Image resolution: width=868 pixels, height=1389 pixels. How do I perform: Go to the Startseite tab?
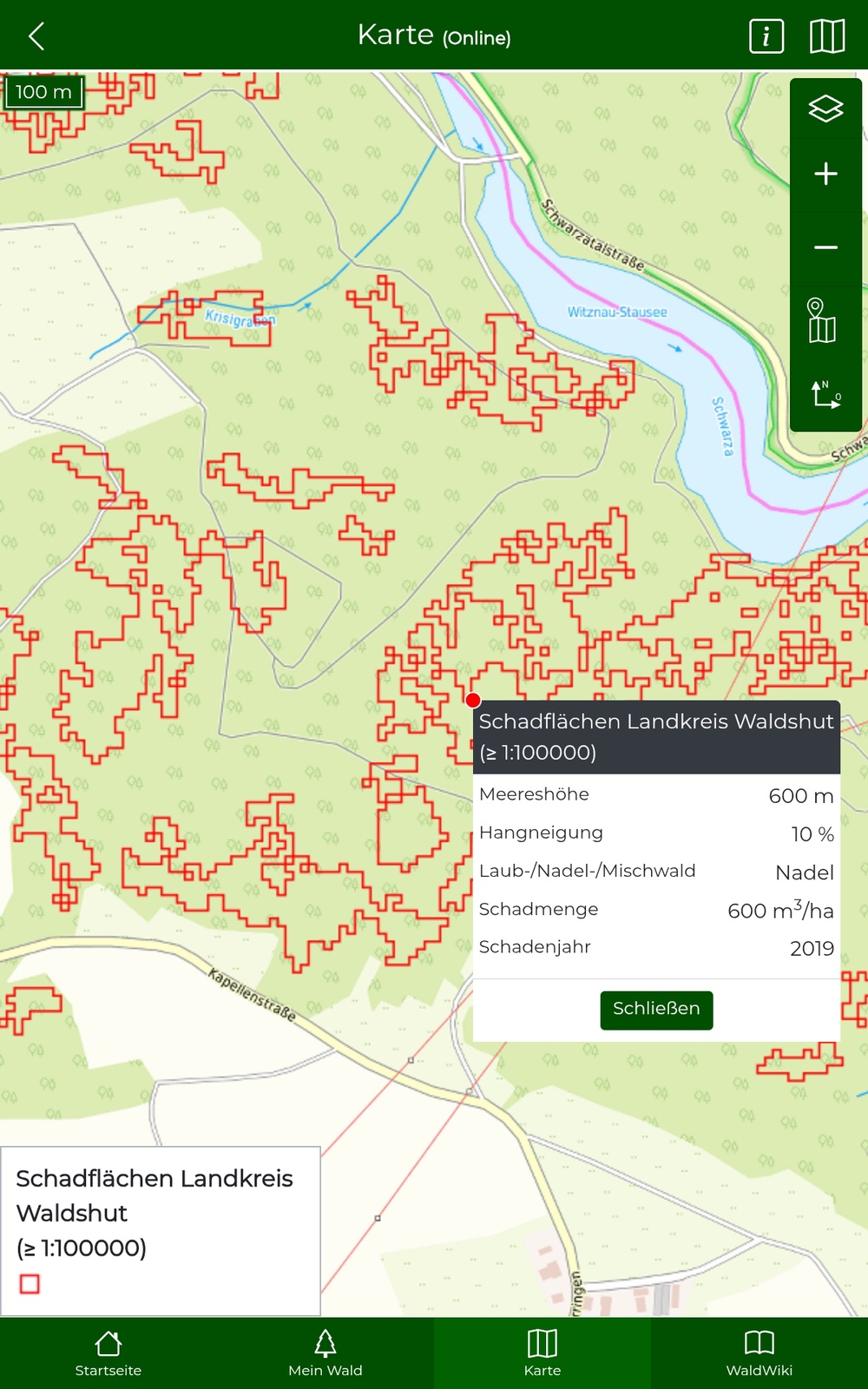(108, 1353)
